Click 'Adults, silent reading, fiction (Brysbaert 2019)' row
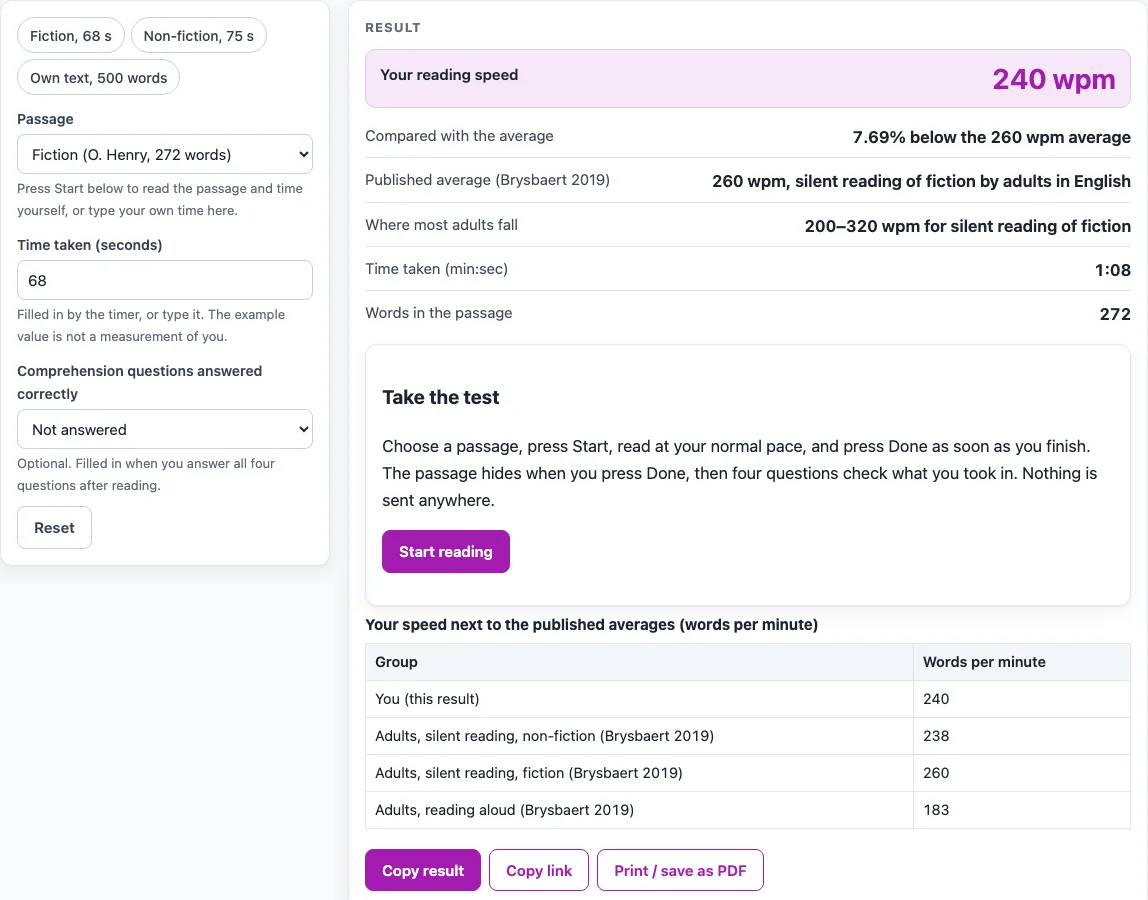This screenshot has width=1148, height=900. pos(748,773)
